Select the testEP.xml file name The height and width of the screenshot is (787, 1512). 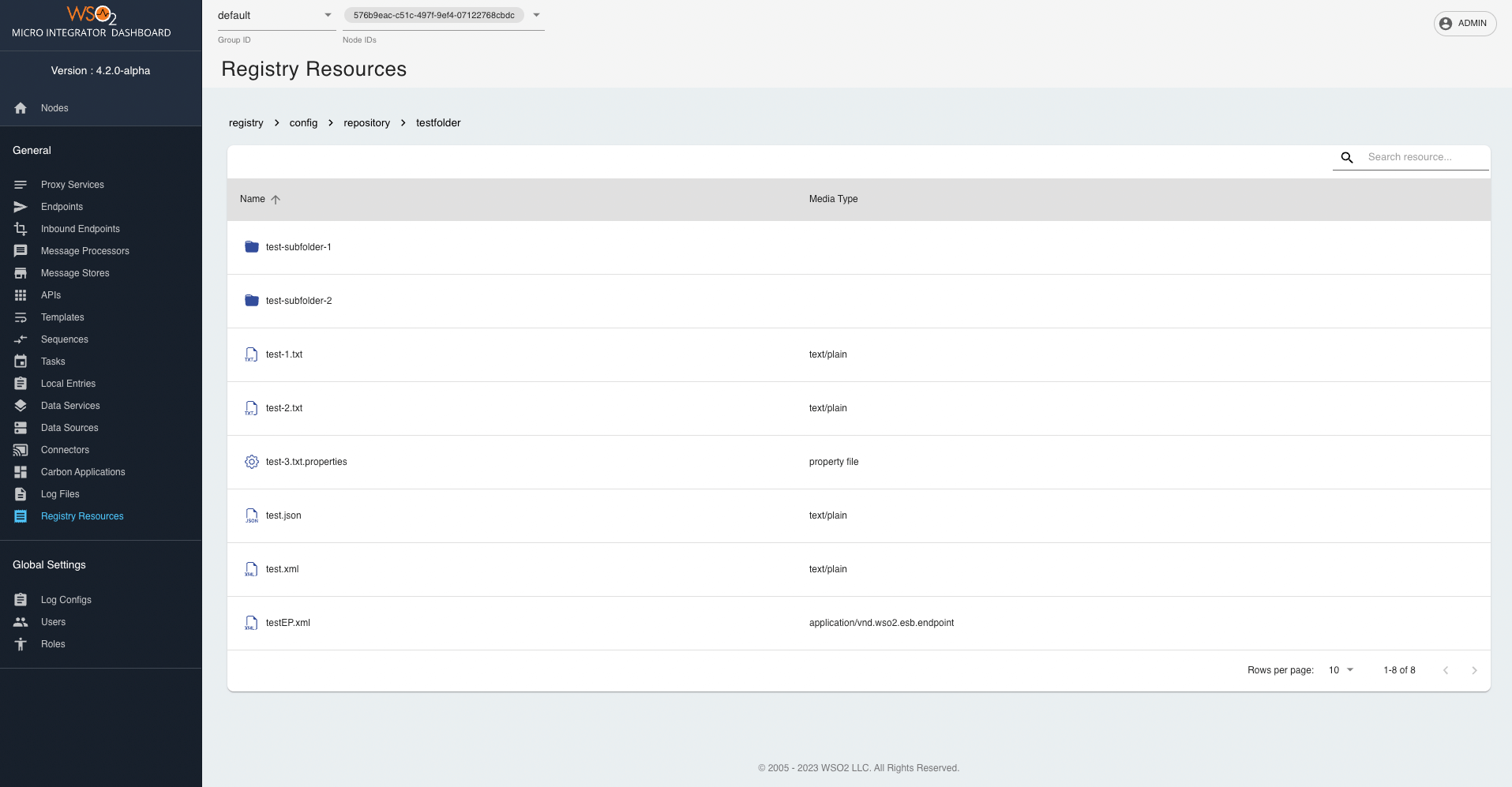288,623
